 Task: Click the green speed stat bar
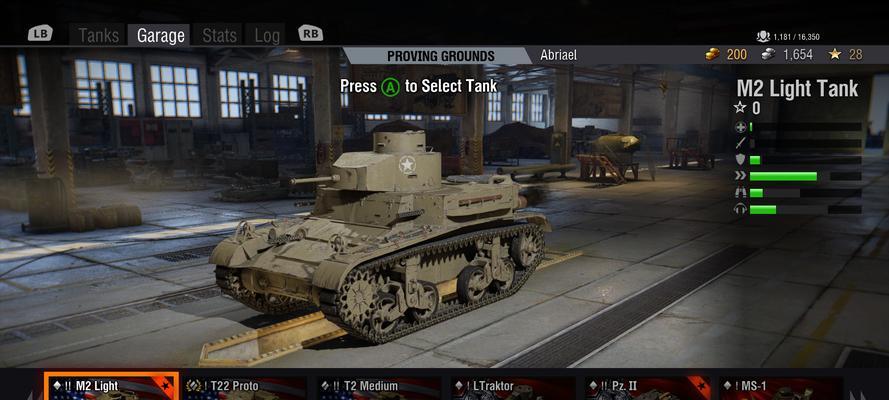(x=783, y=176)
